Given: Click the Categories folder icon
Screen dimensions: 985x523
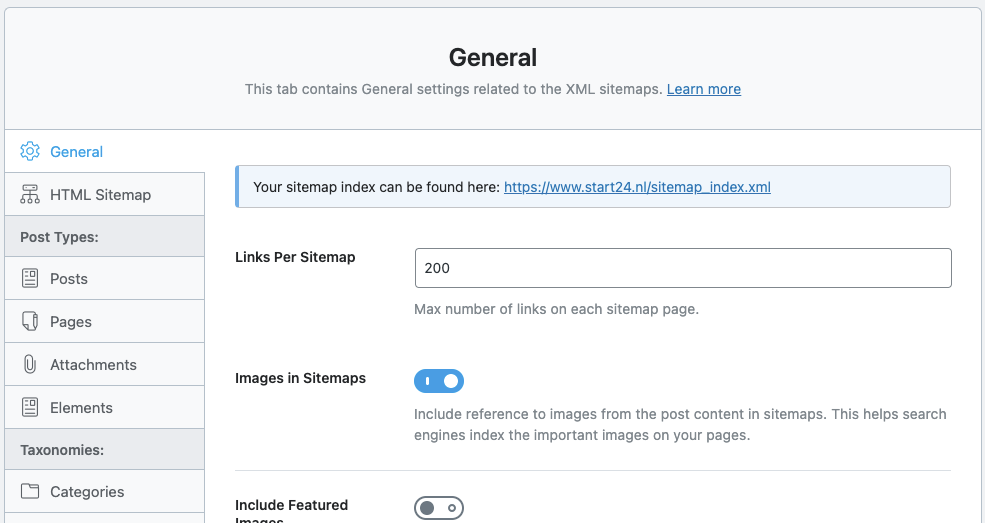Looking at the screenshot, I should pyautogui.click(x=30, y=492).
